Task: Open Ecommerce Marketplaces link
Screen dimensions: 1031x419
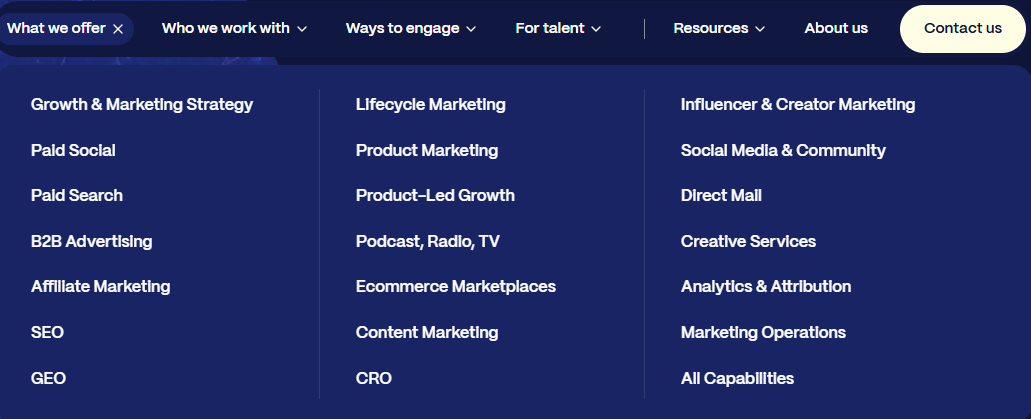Action: click(x=456, y=286)
